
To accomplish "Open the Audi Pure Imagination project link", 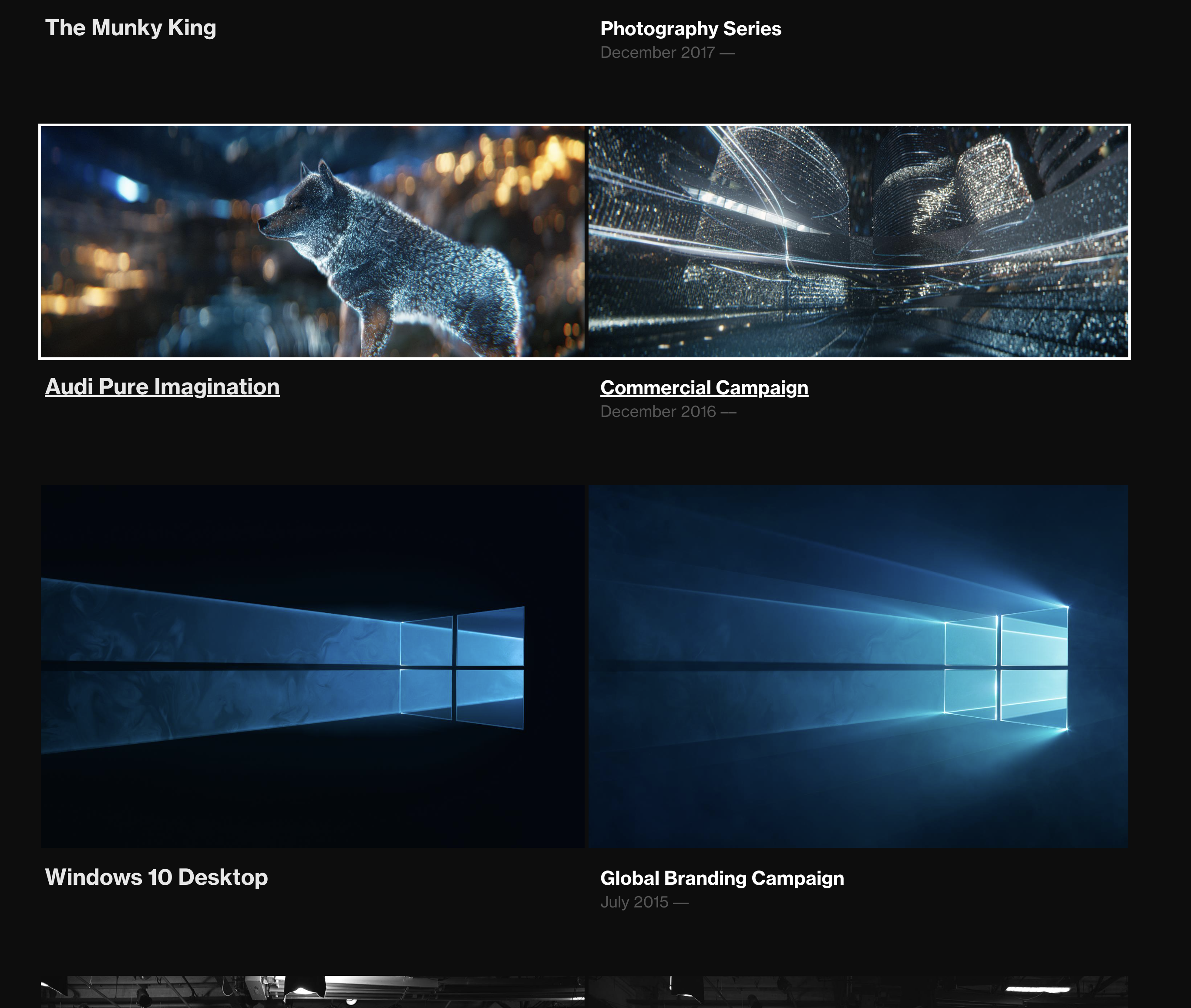I will point(162,387).
